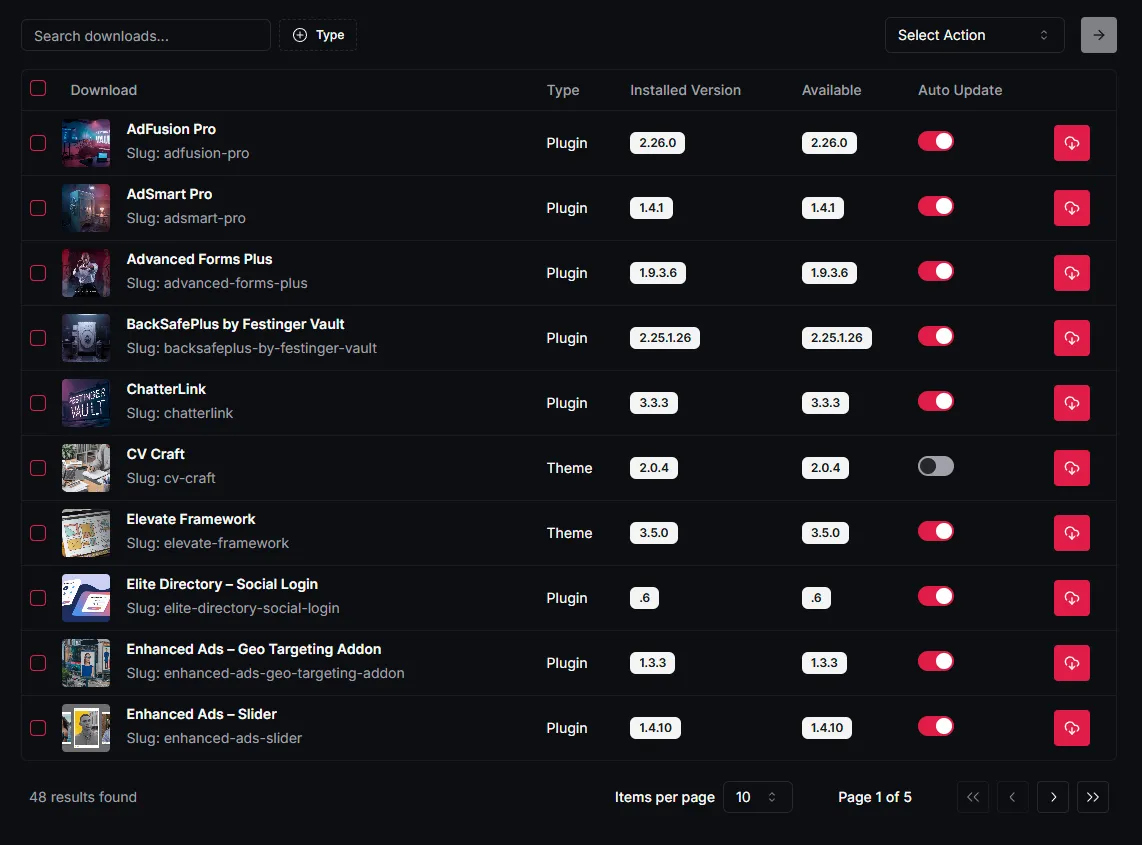The width and height of the screenshot is (1142, 845).
Task: Check the select-all checkbox in the header
Action: (37, 88)
